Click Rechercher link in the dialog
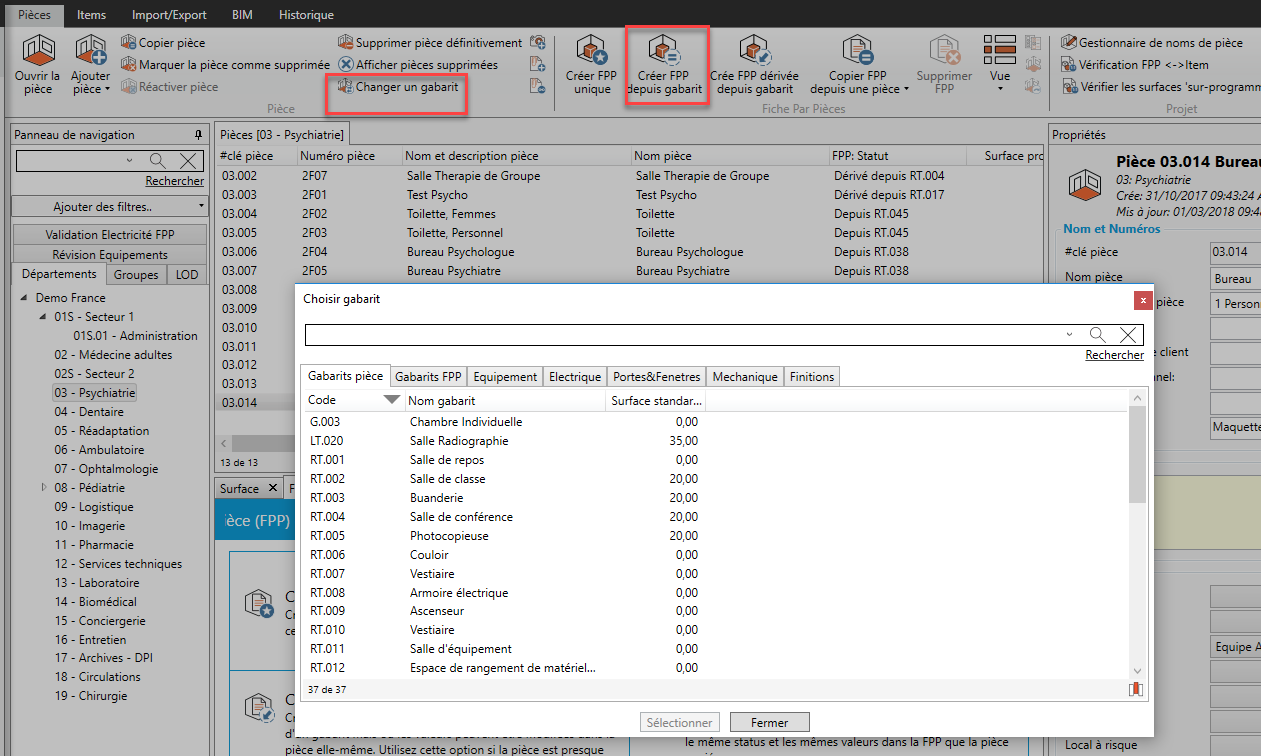 pyautogui.click(x=1114, y=355)
